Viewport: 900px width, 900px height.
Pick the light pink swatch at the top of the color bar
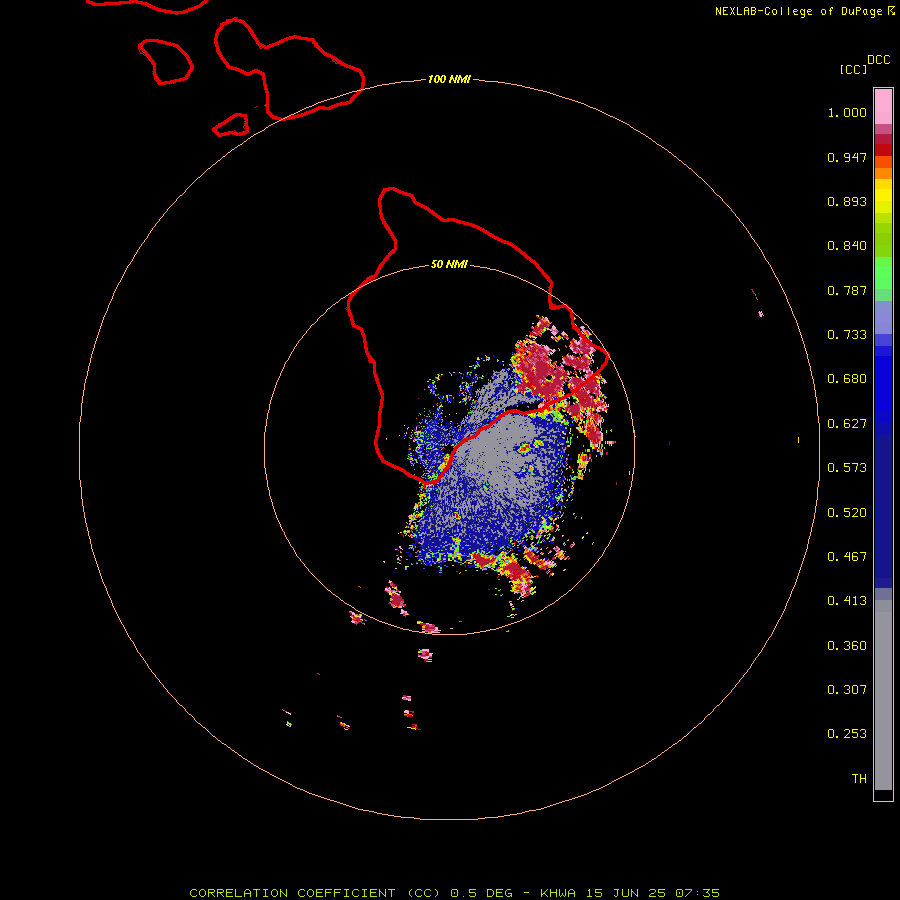pos(883,106)
